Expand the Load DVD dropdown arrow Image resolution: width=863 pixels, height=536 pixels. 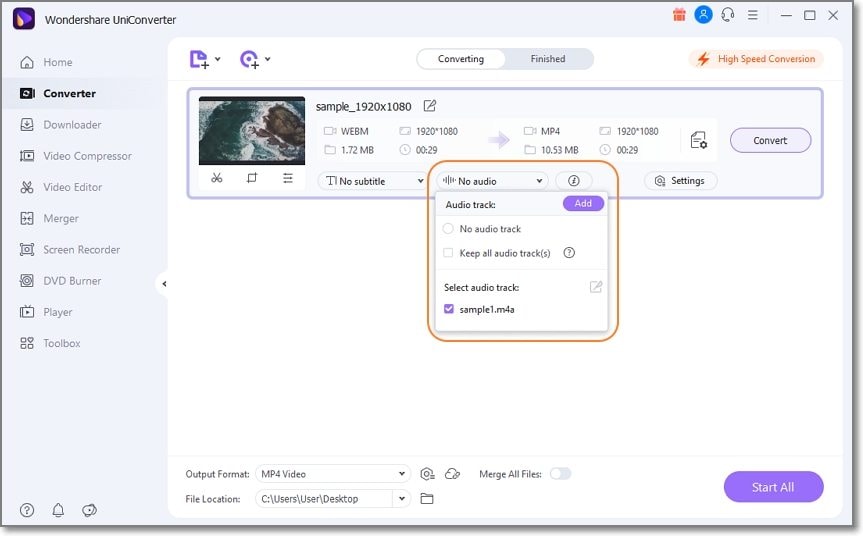267,59
